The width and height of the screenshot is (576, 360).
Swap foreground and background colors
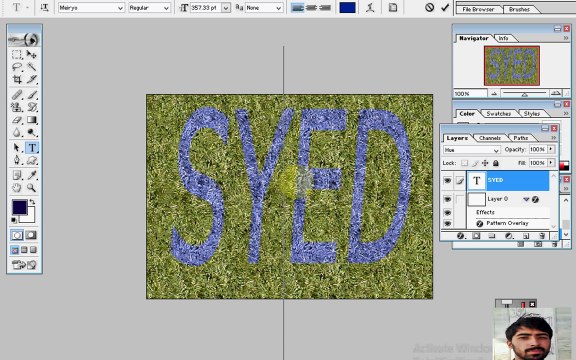(x=32, y=202)
